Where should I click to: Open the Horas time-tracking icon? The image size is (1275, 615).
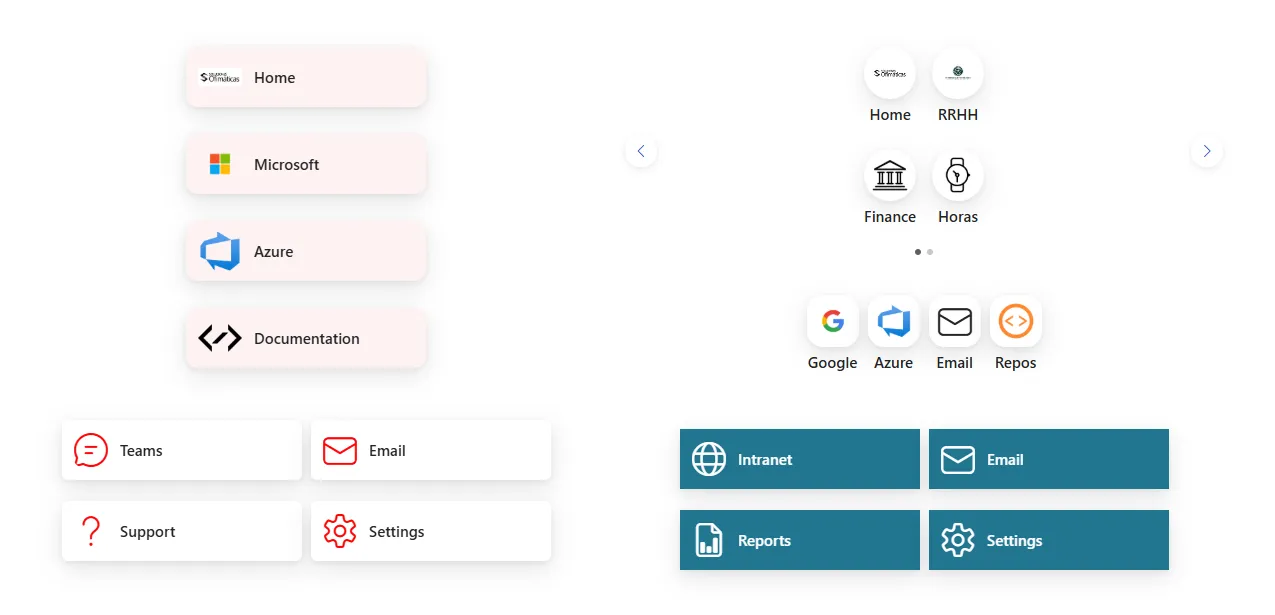(957, 176)
